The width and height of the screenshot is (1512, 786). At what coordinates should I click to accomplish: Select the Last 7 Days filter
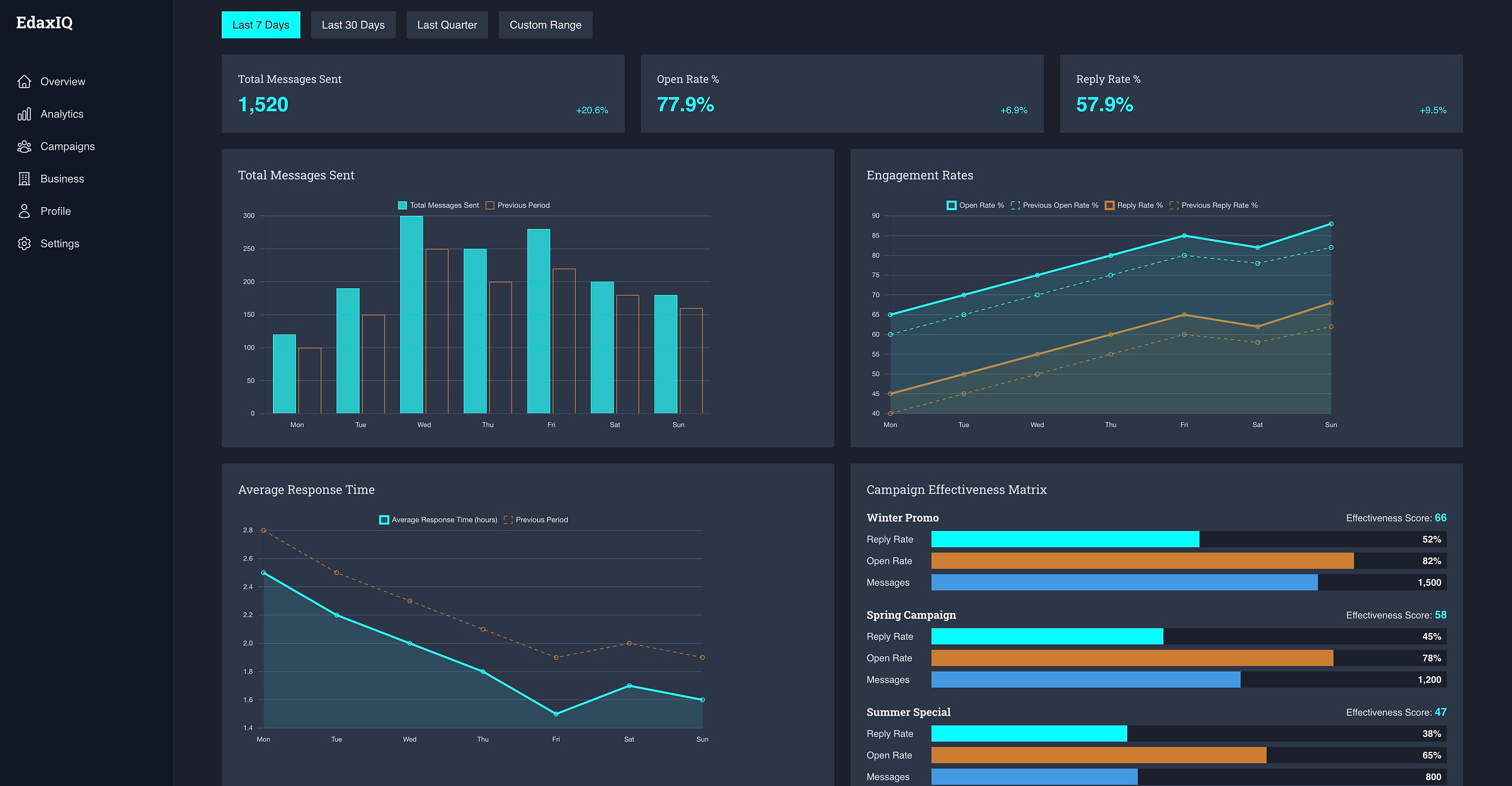[260, 25]
